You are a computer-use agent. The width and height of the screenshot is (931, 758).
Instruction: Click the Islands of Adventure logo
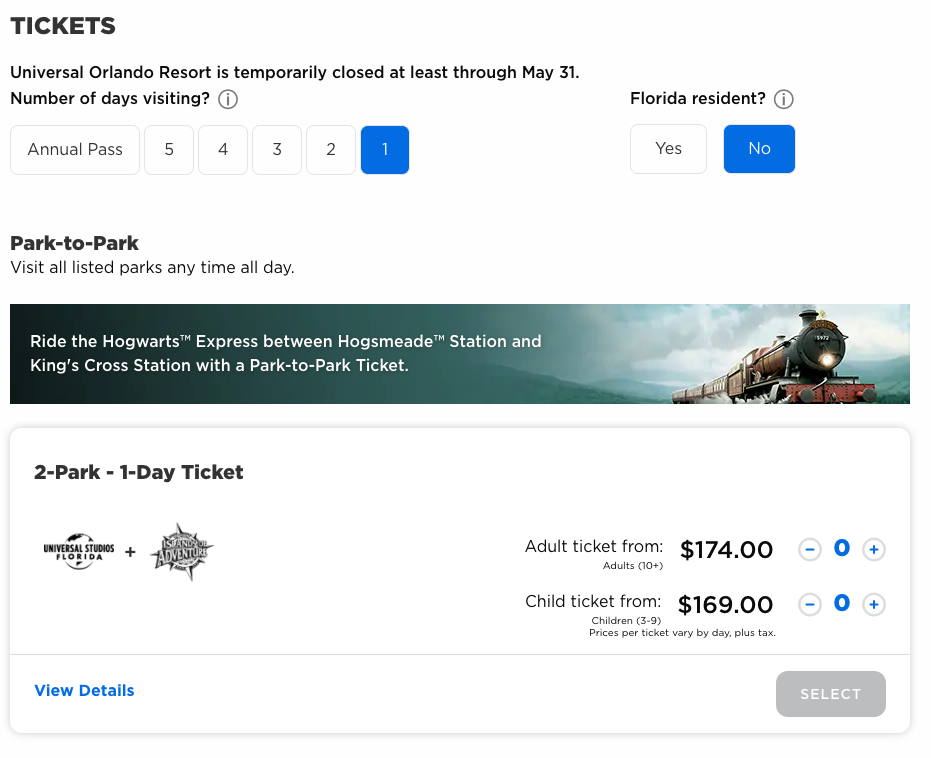pos(182,551)
